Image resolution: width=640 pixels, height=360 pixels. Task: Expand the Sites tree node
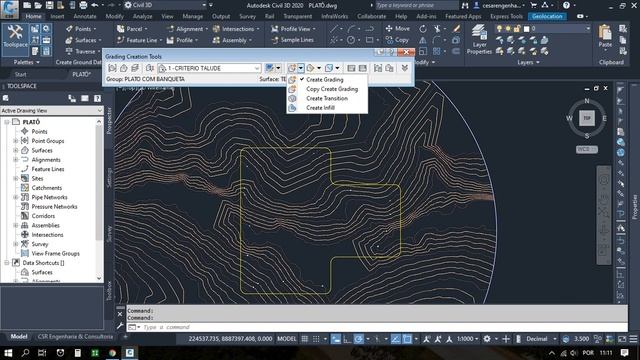(x=16, y=178)
